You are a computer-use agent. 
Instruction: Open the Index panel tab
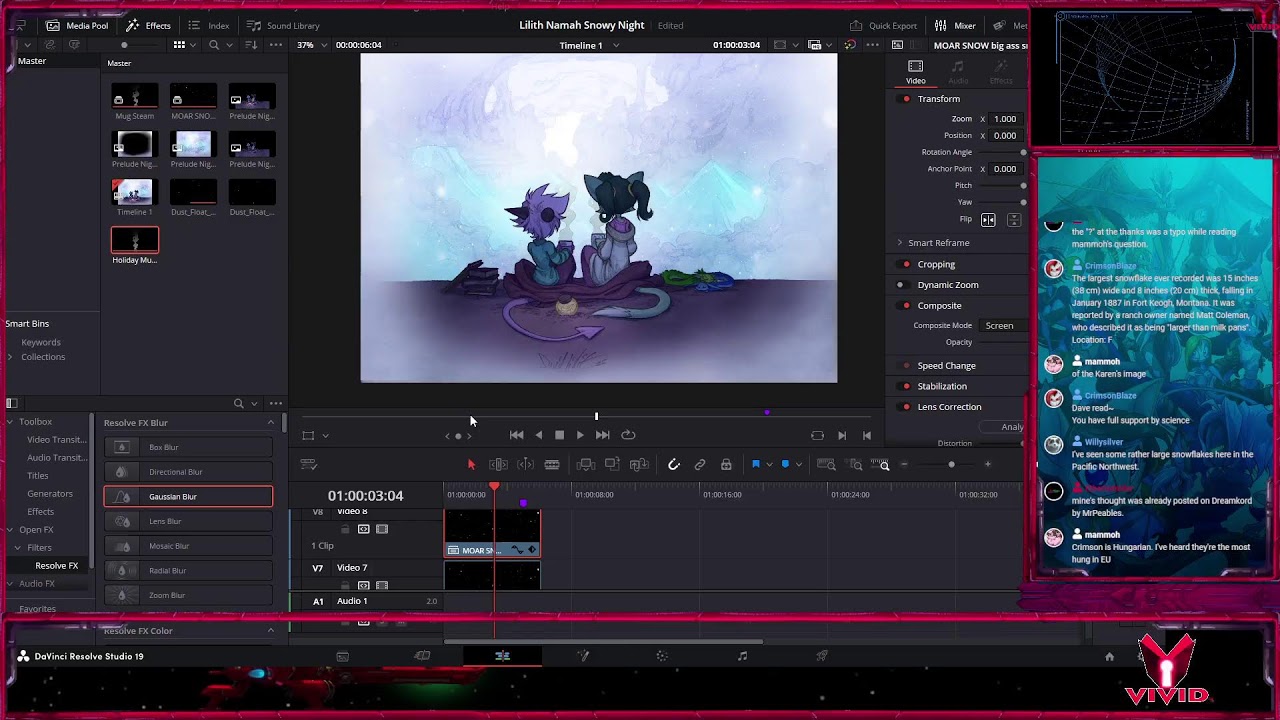click(208, 25)
